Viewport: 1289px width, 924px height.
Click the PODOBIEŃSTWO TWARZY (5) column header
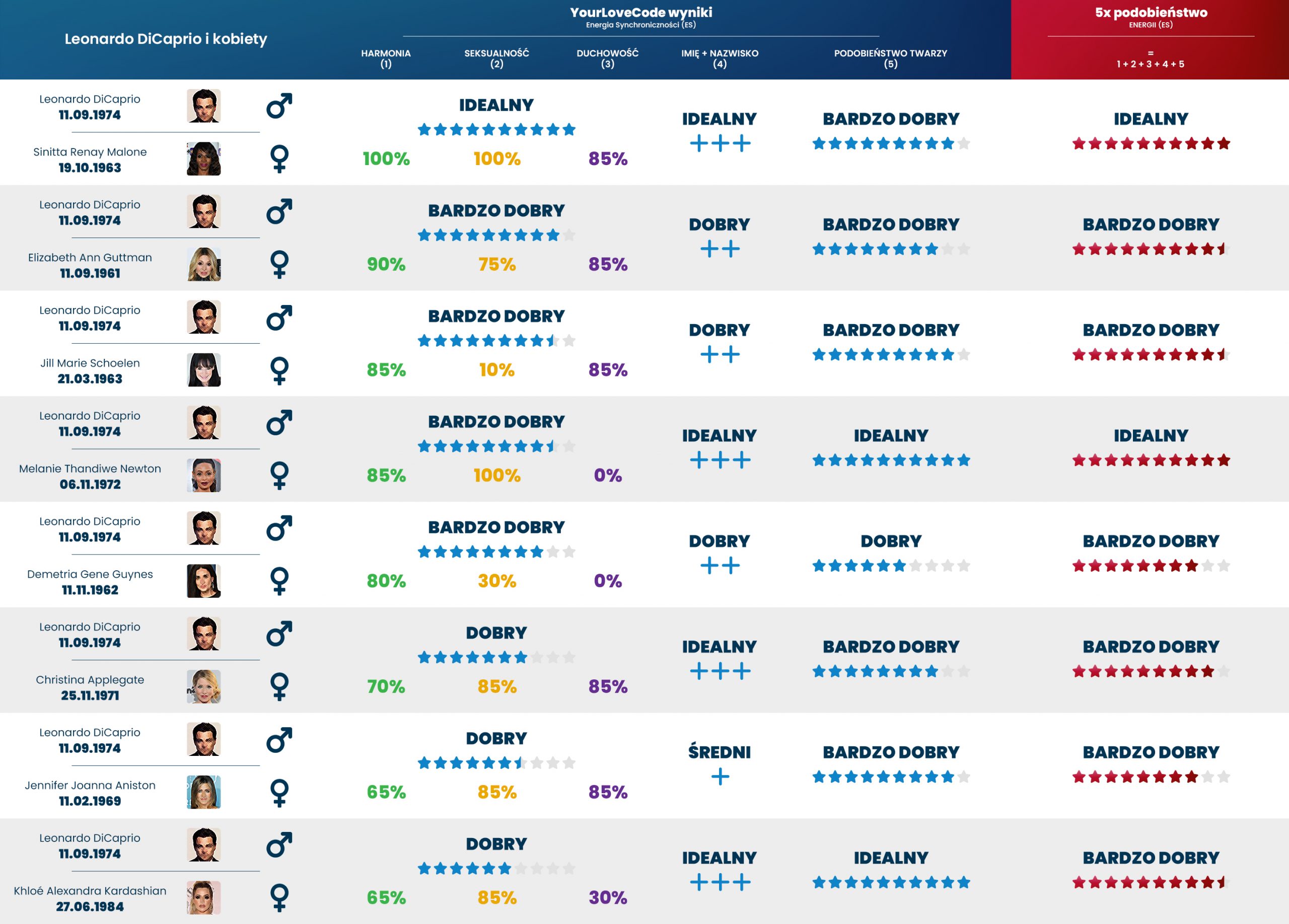pos(890,58)
